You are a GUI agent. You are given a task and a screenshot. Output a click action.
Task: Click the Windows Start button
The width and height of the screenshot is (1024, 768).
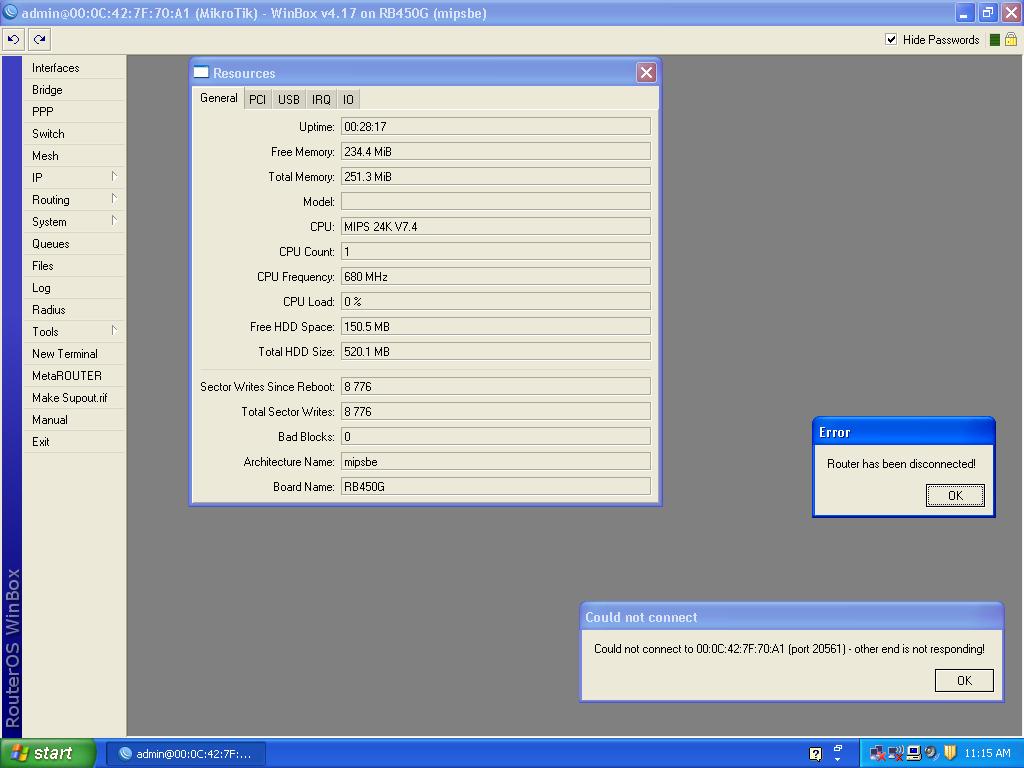(48, 753)
